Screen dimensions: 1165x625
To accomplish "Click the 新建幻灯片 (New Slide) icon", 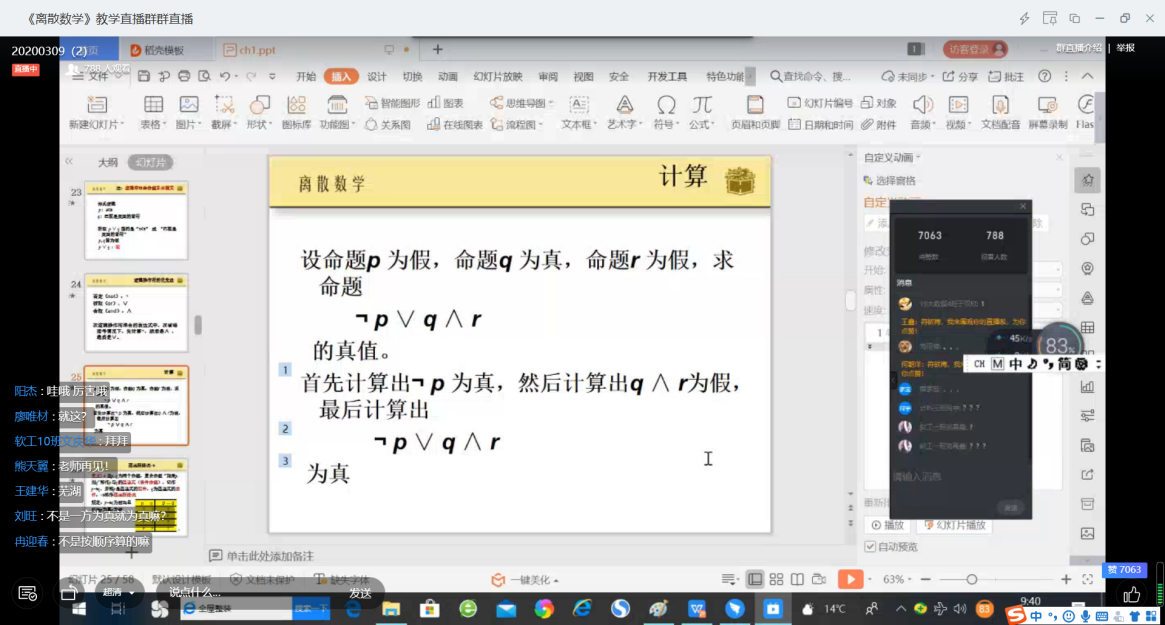I will [x=96, y=105].
